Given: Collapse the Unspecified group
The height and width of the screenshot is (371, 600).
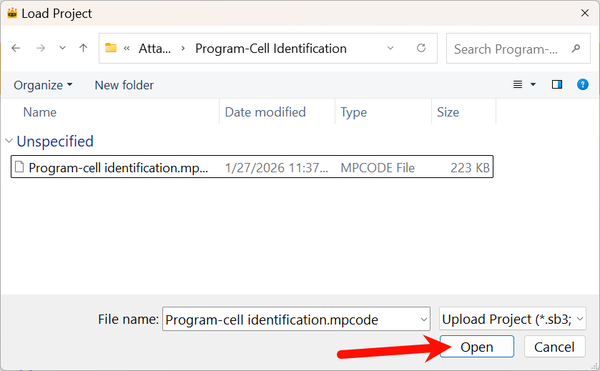Looking at the screenshot, I should click(x=9, y=141).
